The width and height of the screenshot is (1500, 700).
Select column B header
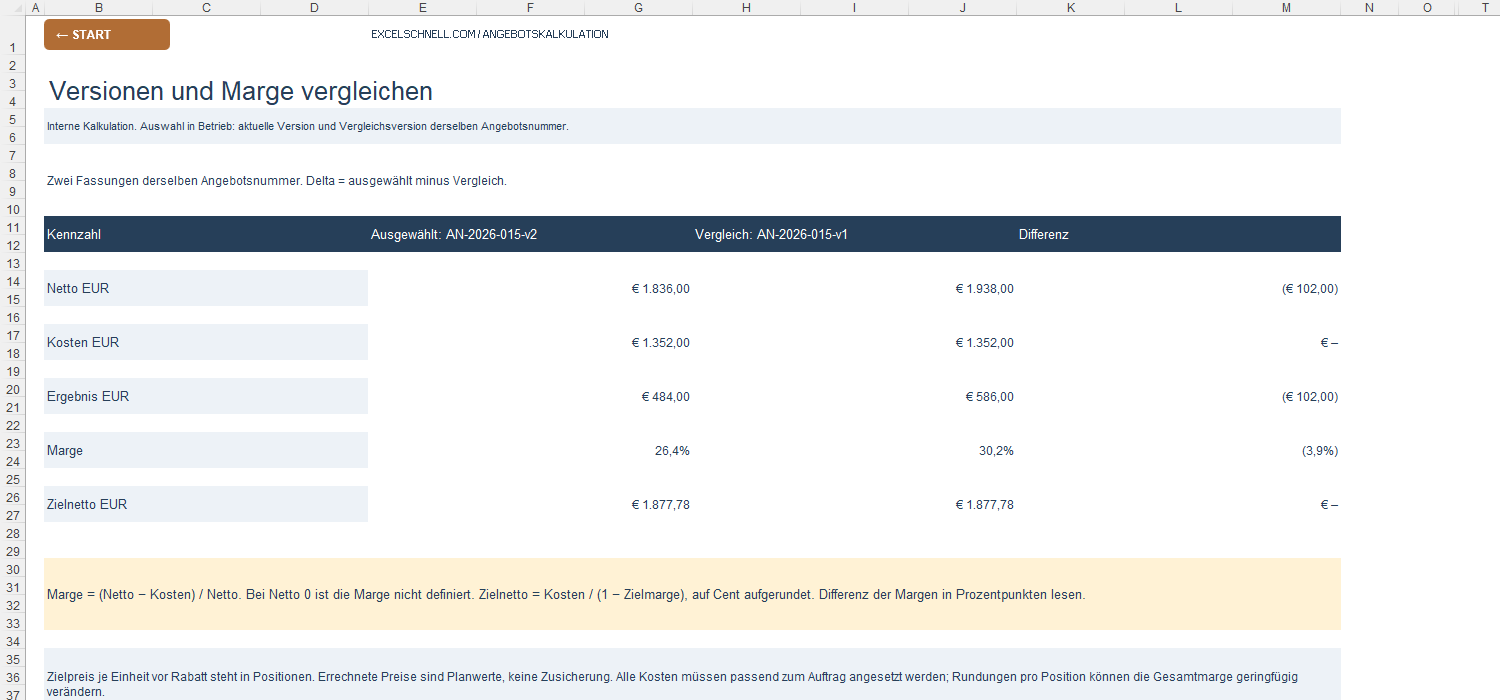[x=98, y=7]
